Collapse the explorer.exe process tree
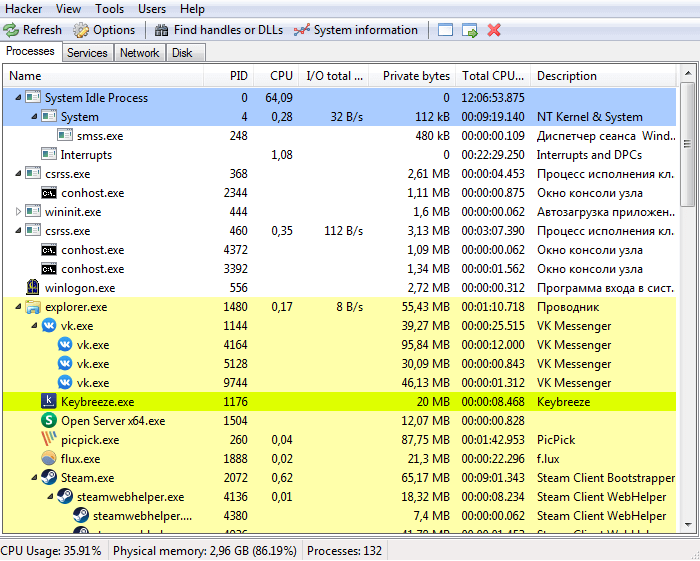Viewport: 700px width, 561px height. [19, 307]
